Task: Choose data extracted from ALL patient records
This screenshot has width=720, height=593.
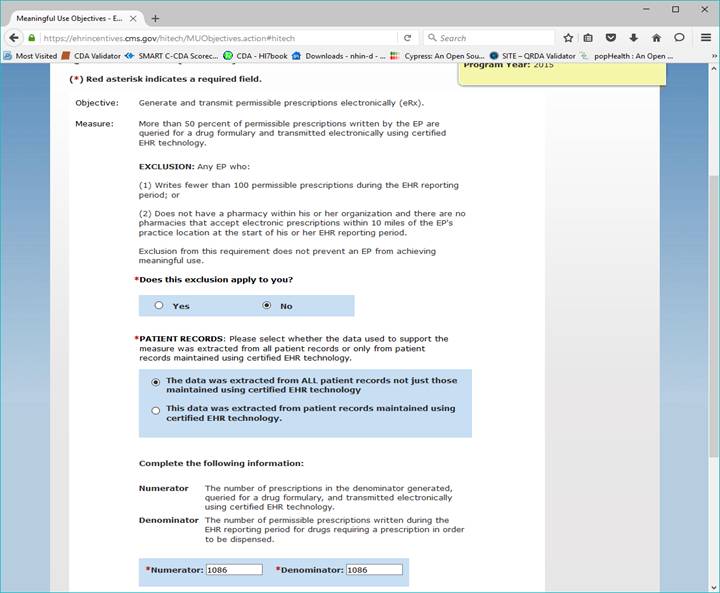Action: click(155, 382)
